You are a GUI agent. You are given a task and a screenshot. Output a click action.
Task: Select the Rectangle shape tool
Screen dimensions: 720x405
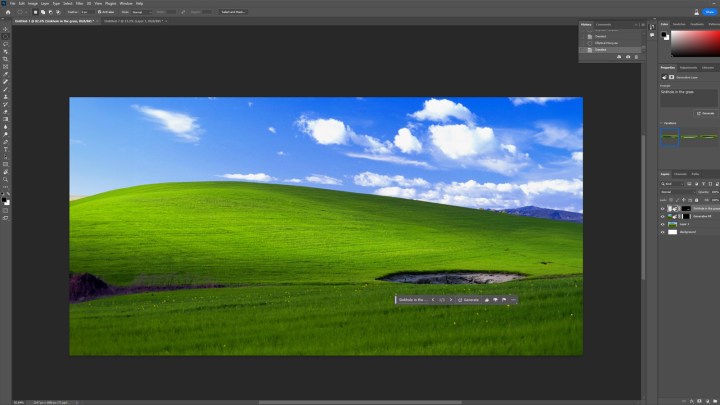[x=6, y=164]
